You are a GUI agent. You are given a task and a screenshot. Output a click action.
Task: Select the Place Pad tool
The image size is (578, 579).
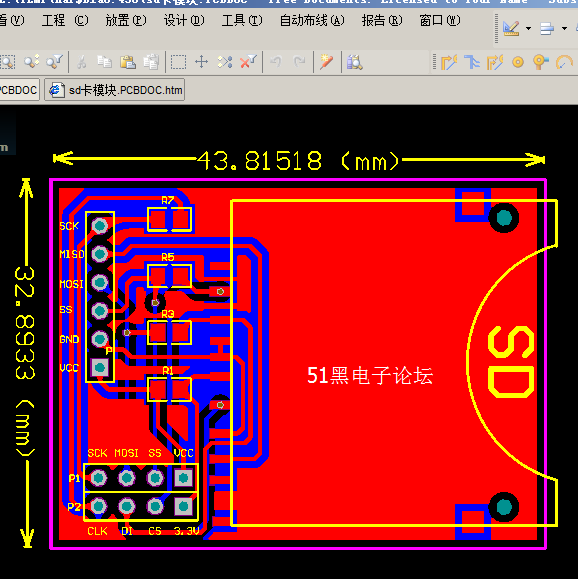(518, 62)
